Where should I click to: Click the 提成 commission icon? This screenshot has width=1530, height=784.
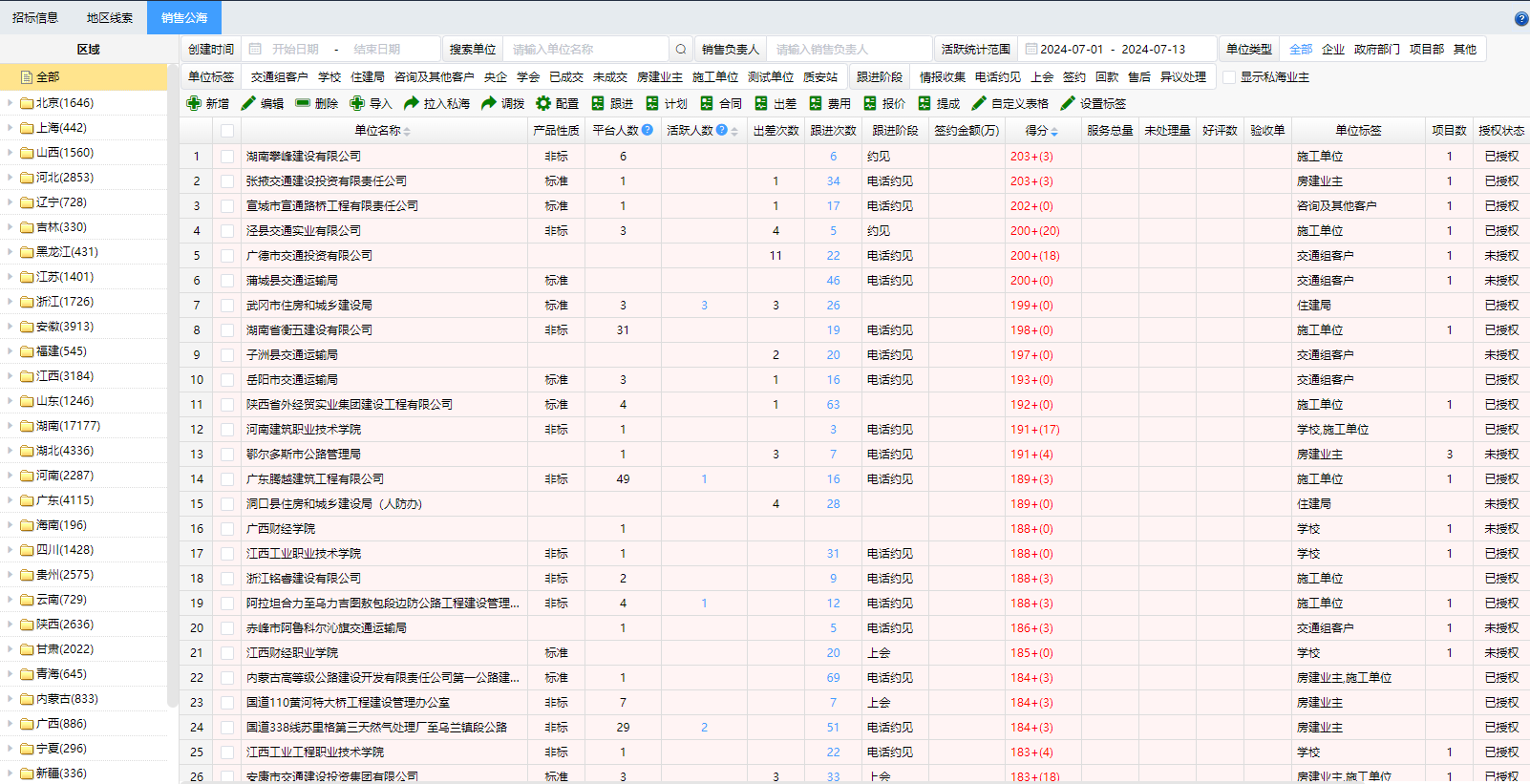tap(924, 103)
